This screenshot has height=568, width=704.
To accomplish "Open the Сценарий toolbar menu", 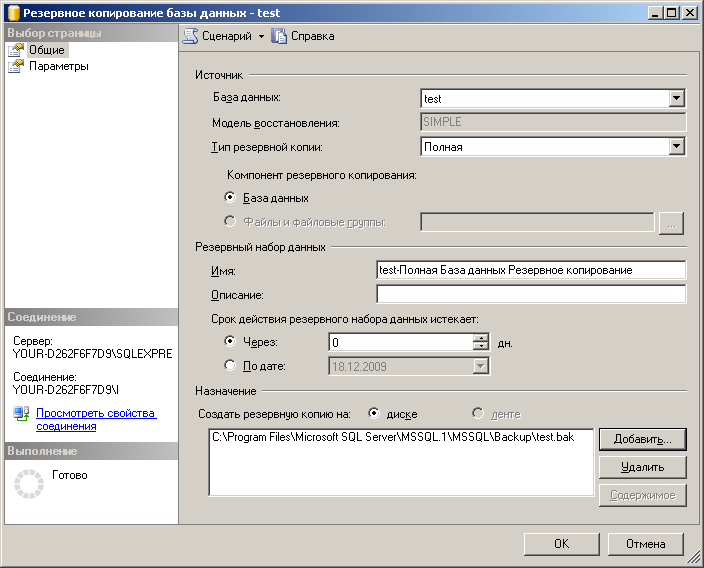I will 227,36.
